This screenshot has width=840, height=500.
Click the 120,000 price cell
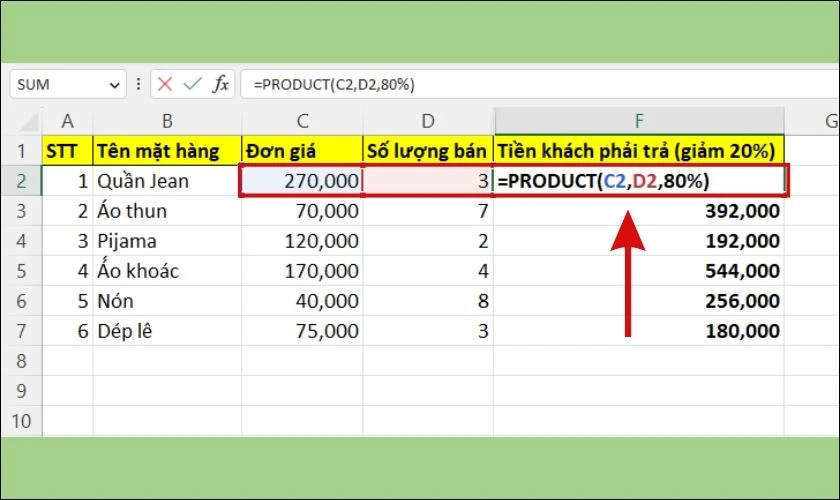[302, 241]
